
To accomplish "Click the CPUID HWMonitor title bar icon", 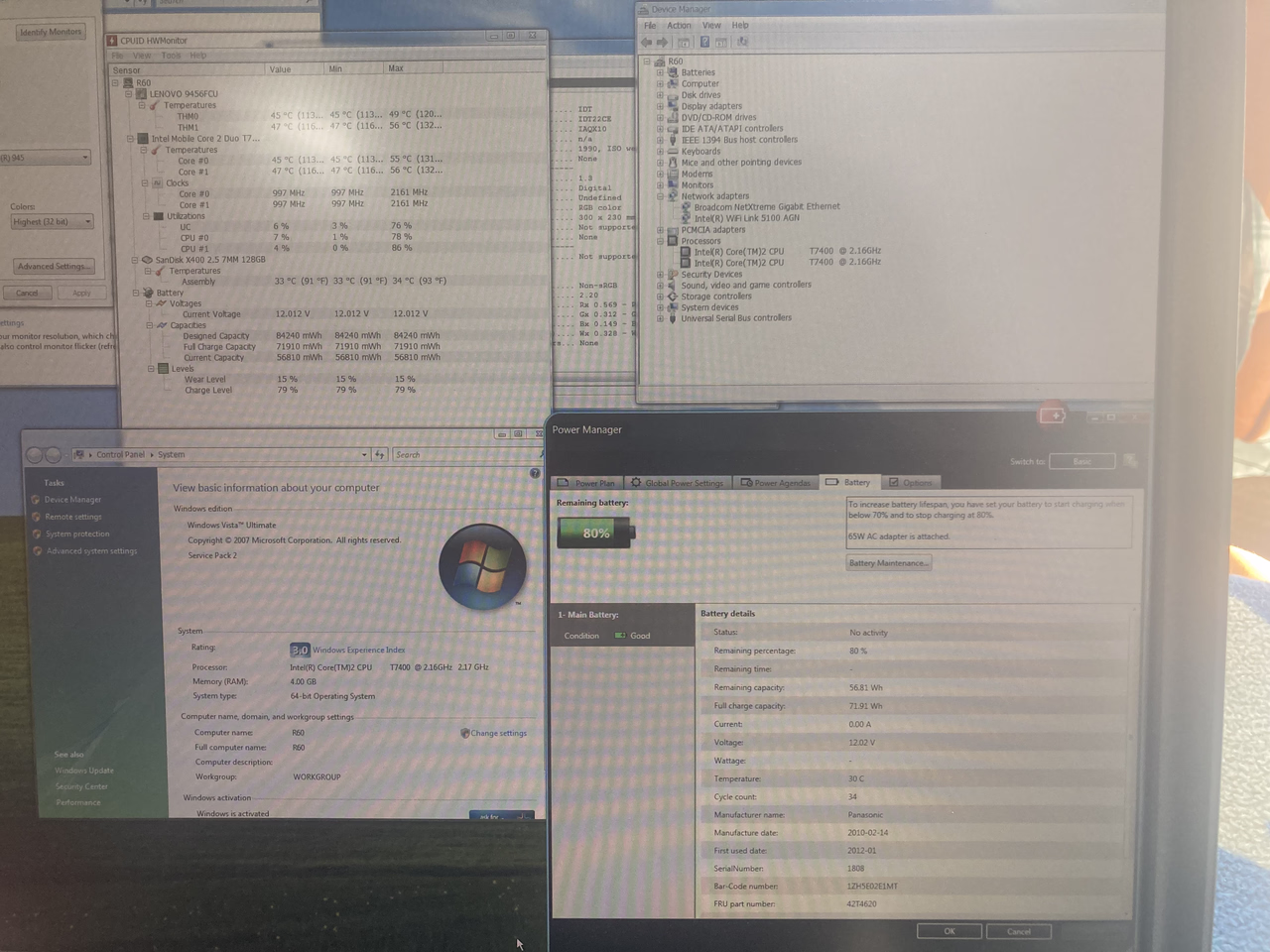I will (x=112, y=41).
